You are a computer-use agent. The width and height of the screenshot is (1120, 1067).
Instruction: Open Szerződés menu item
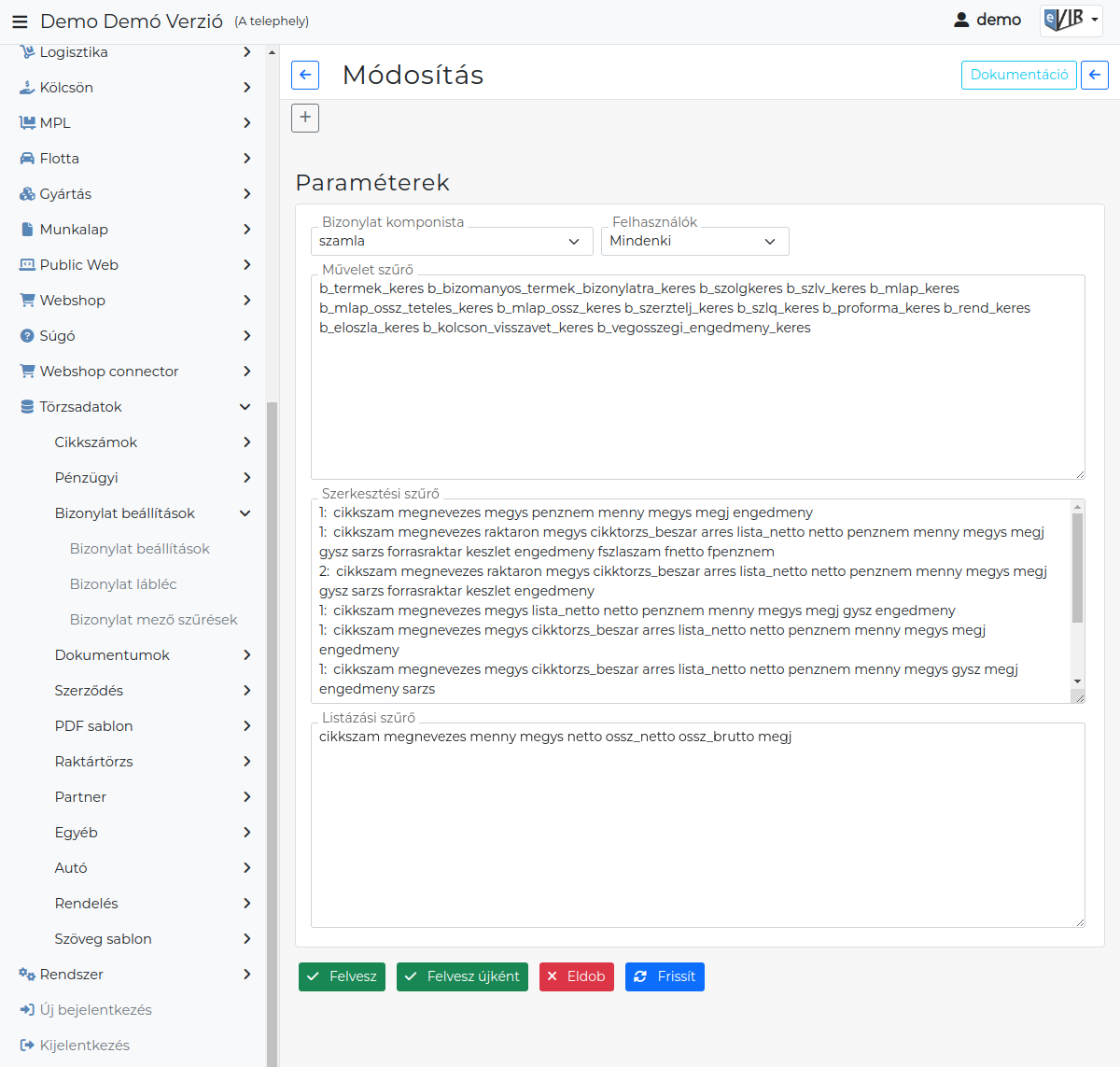coord(89,691)
